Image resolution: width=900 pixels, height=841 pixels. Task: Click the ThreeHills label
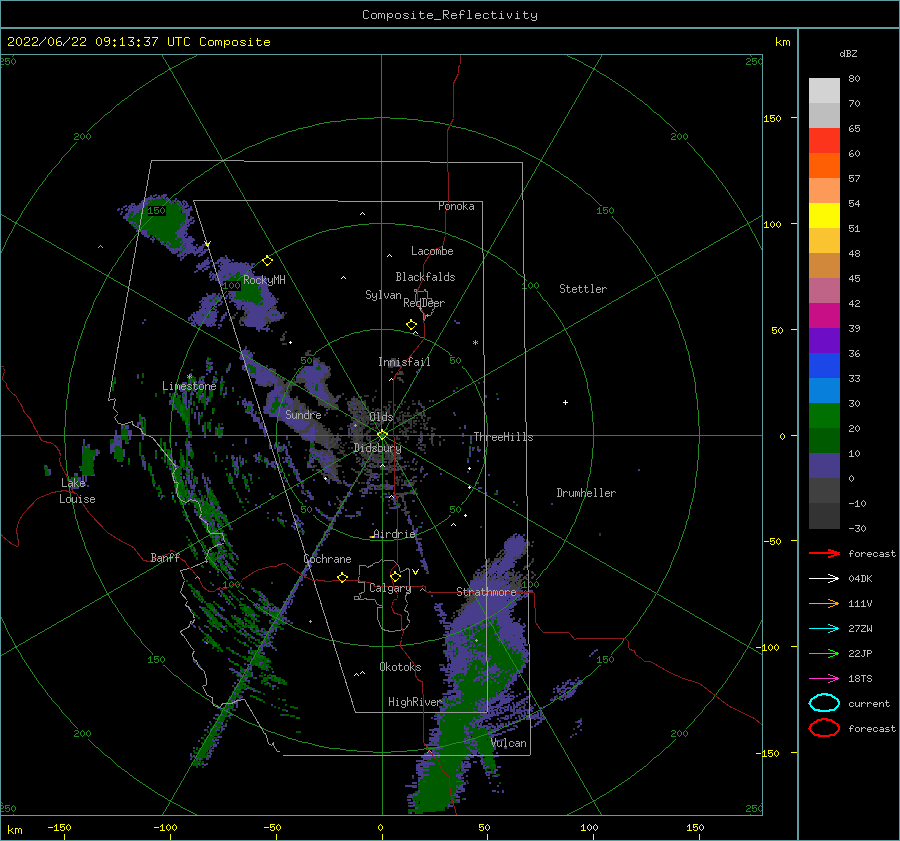pos(503,437)
